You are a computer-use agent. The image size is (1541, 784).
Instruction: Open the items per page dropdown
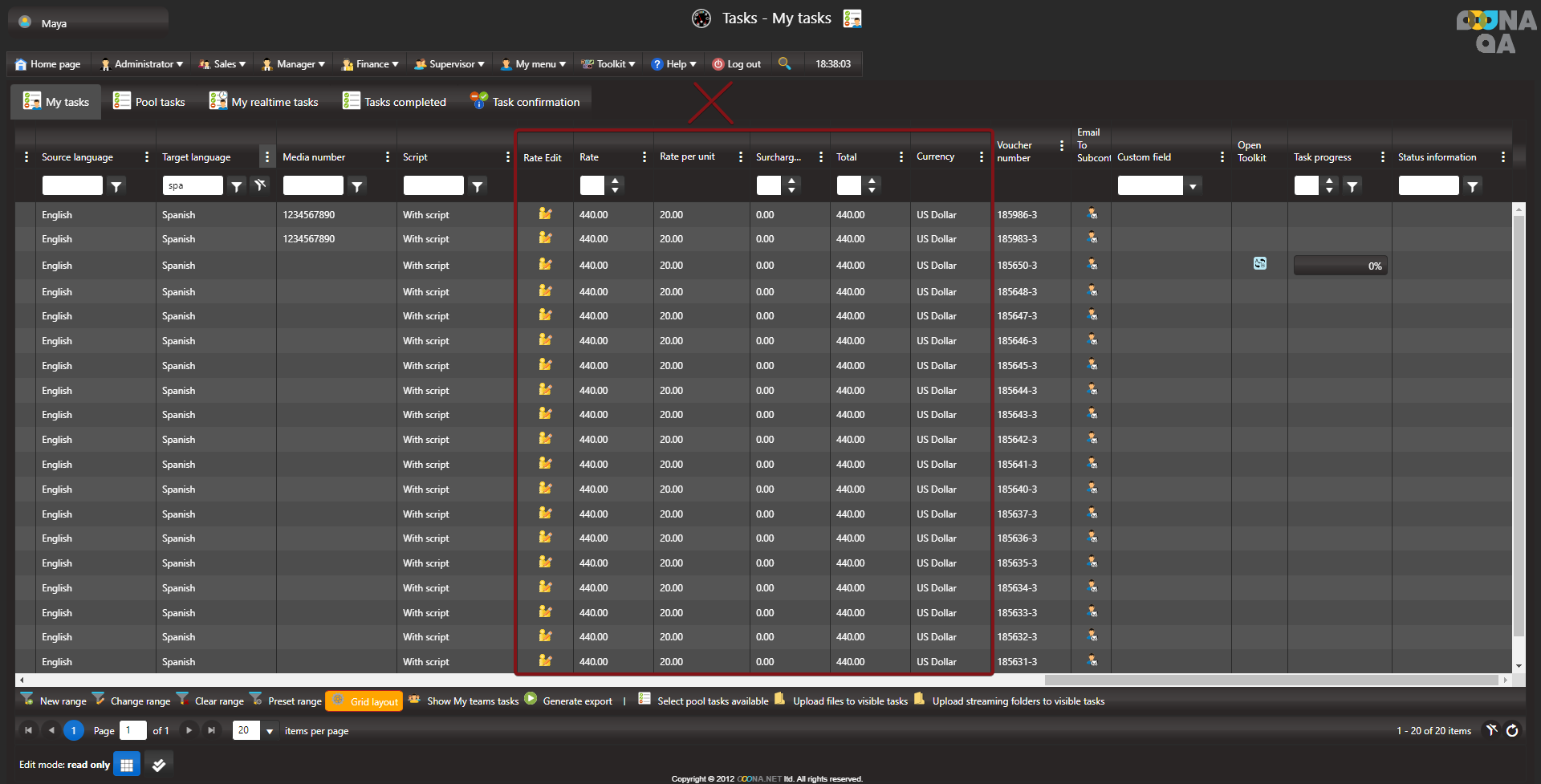tap(270, 731)
